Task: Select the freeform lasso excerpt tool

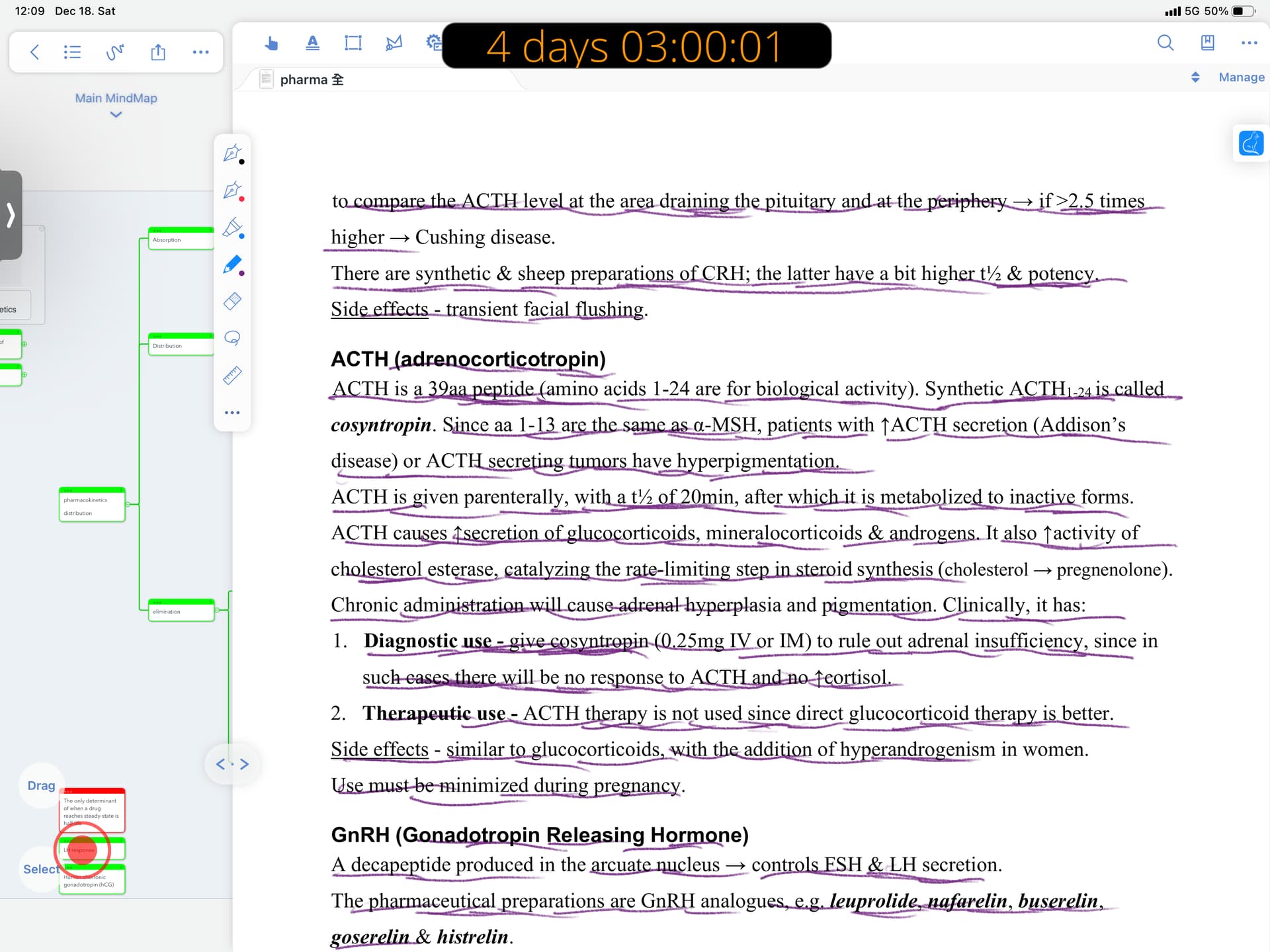Action: (x=394, y=44)
